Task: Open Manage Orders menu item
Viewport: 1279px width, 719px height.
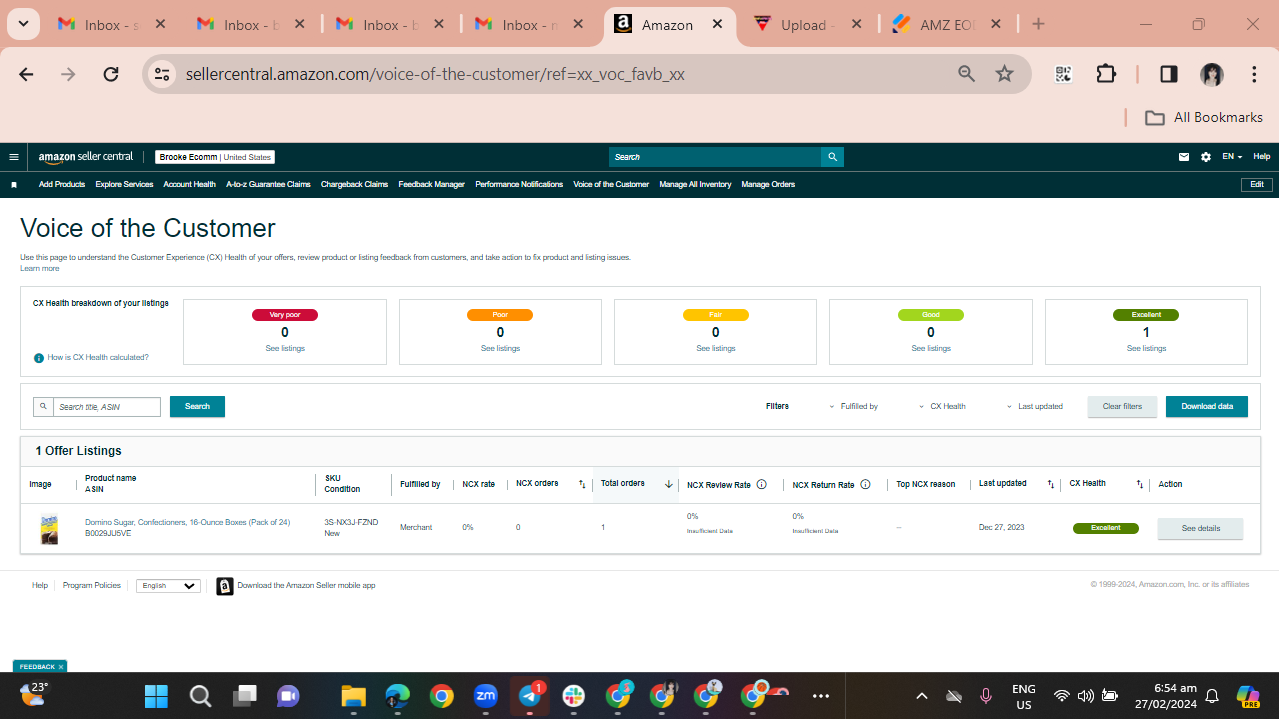Action: click(768, 185)
